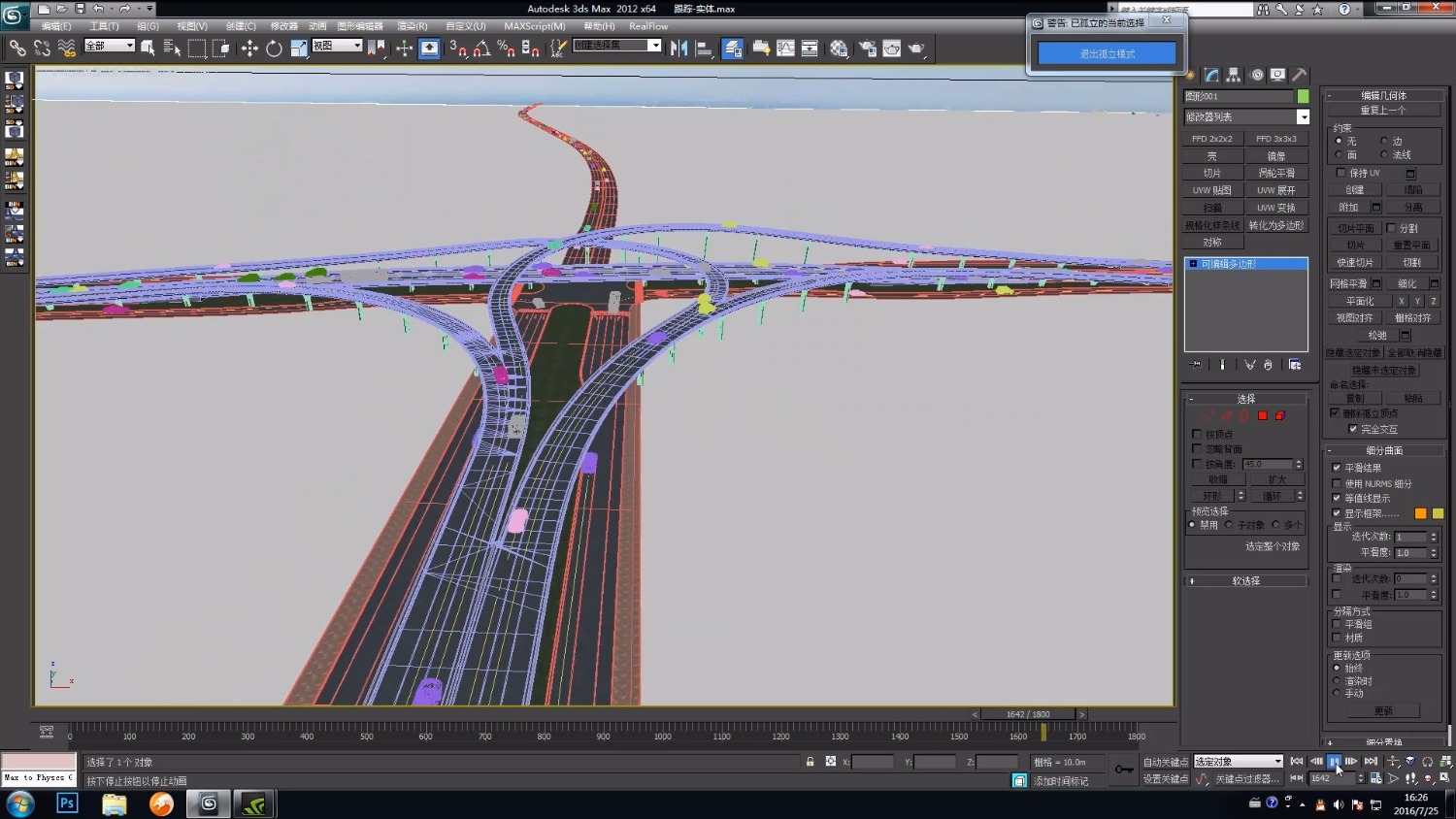Uncheck 平滑结果 checkbox

(x=1337, y=468)
